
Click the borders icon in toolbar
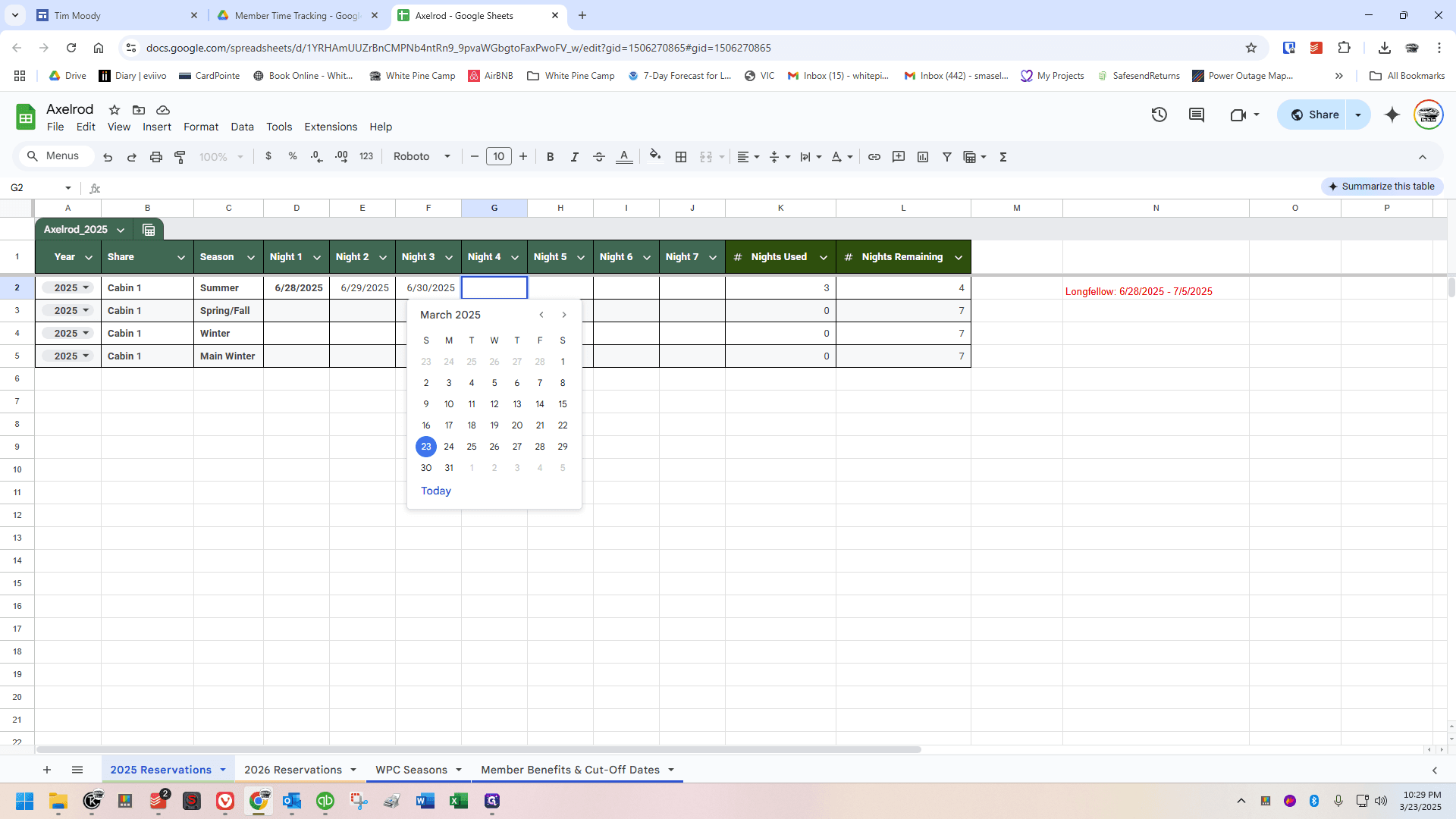[681, 157]
